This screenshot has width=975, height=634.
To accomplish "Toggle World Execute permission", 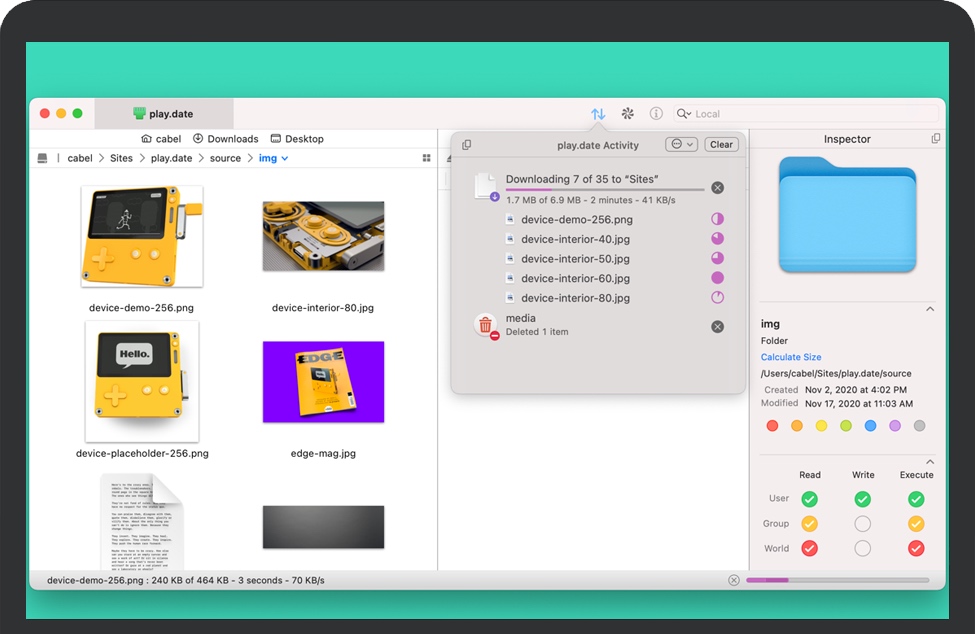I will click(916, 548).
